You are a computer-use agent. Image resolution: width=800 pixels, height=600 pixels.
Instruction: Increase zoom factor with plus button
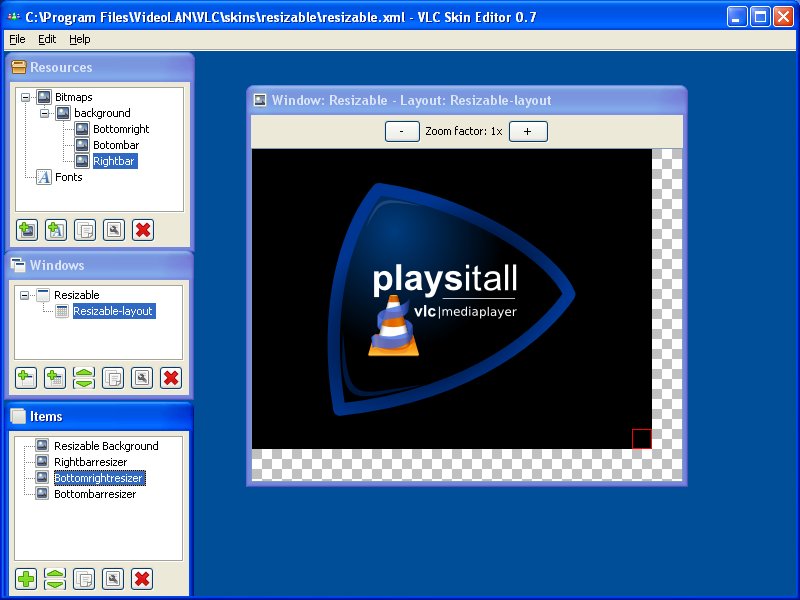click(528, 132)
